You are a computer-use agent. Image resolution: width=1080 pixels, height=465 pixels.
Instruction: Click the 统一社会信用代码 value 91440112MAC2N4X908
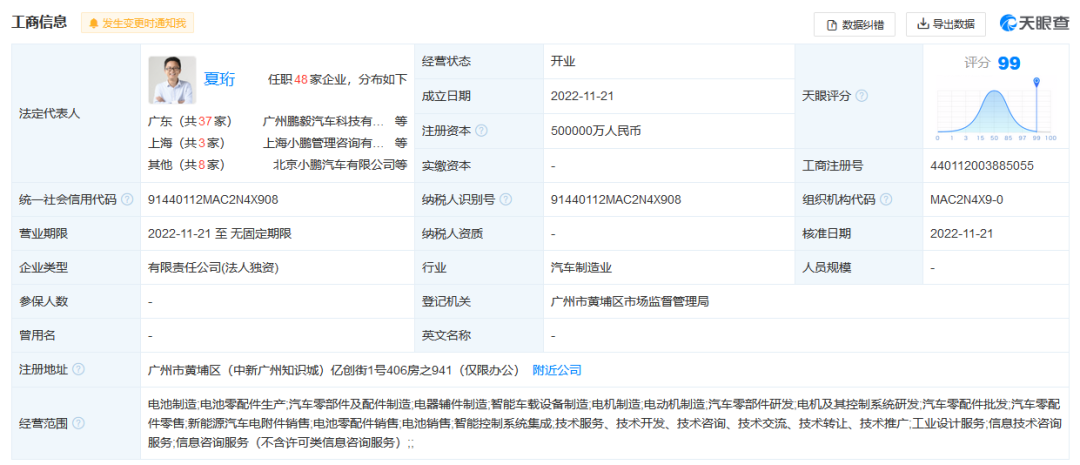[x=214, y=200]
